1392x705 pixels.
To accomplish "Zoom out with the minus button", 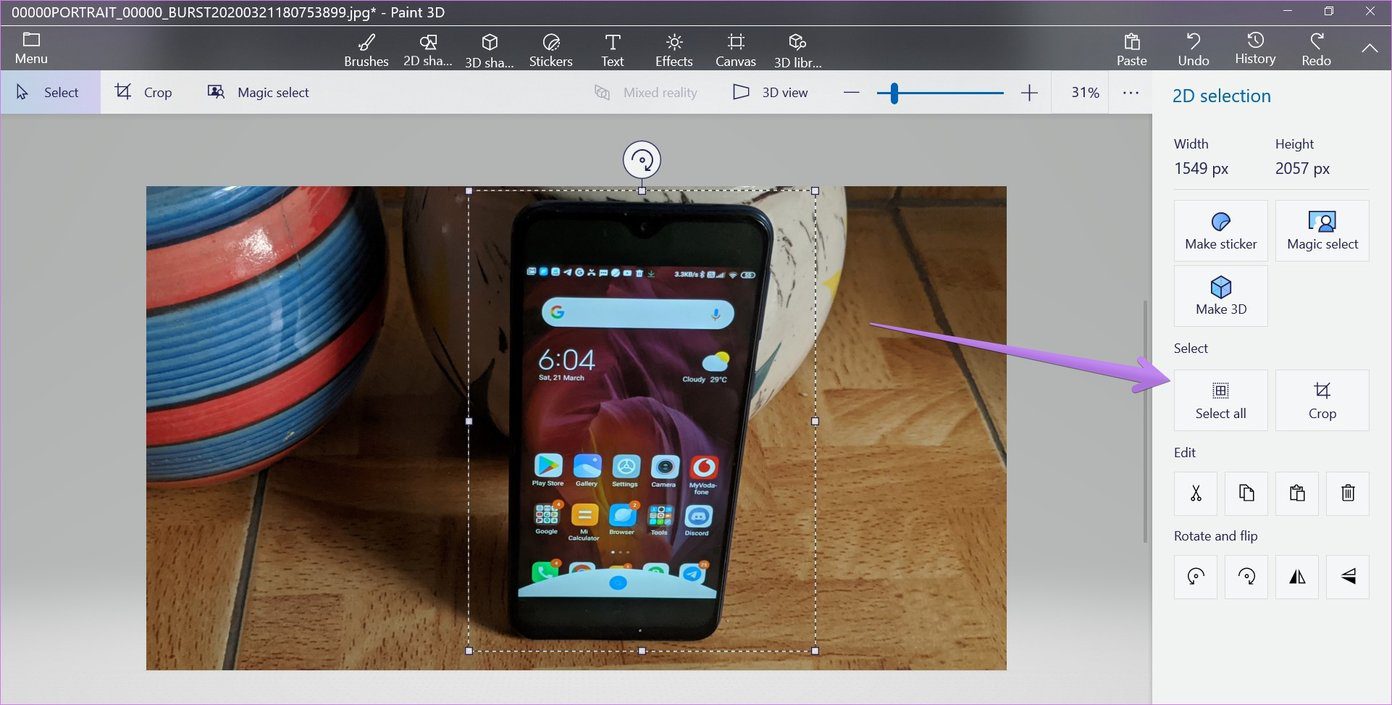I will point(851,93).
